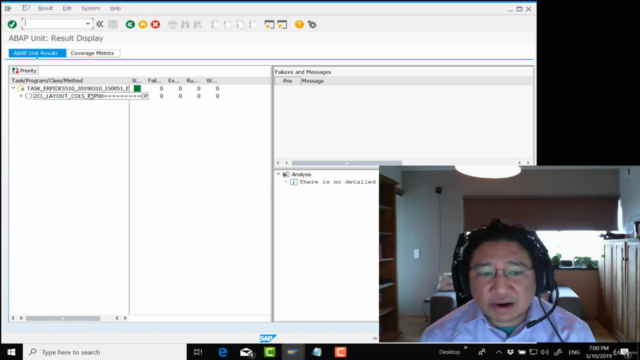The height and width of the screenshot is (360, 640).
Task: Select the 'There is no detailed' analysis entry
Action: (x=337, y=182)
